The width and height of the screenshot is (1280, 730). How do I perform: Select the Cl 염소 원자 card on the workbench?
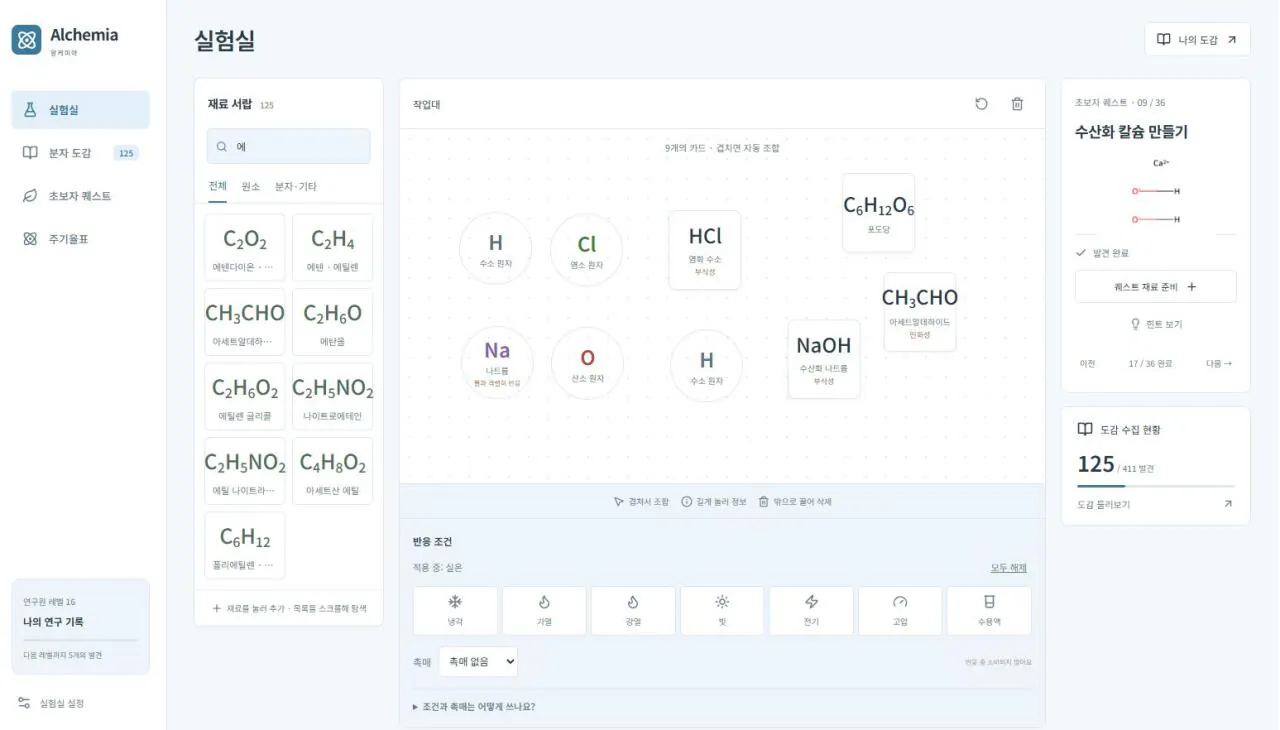pos(587,250)
